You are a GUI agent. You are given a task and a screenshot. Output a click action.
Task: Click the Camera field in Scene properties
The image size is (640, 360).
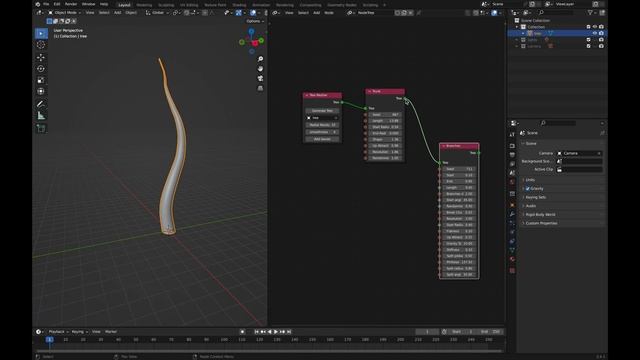[x=580, y=153]
